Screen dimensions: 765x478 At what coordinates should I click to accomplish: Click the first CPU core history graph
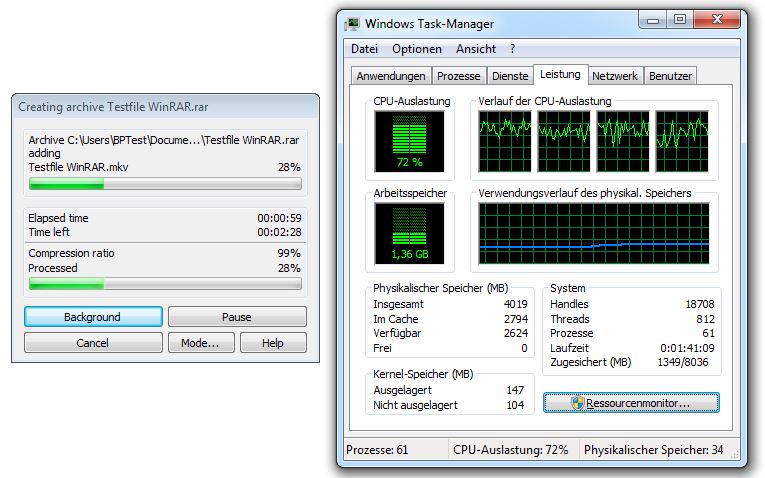(505, 141)
